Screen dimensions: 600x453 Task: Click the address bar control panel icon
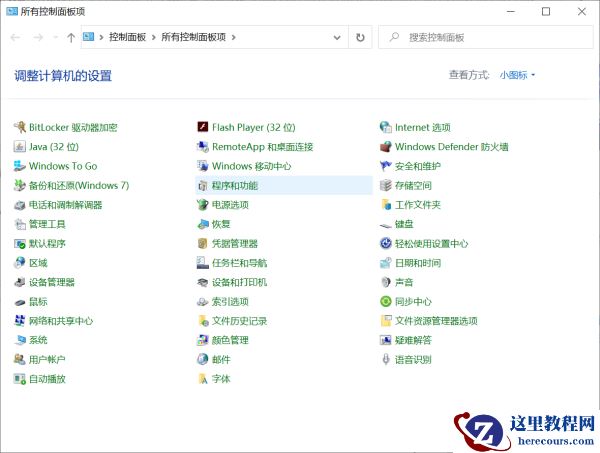[88, 37]
